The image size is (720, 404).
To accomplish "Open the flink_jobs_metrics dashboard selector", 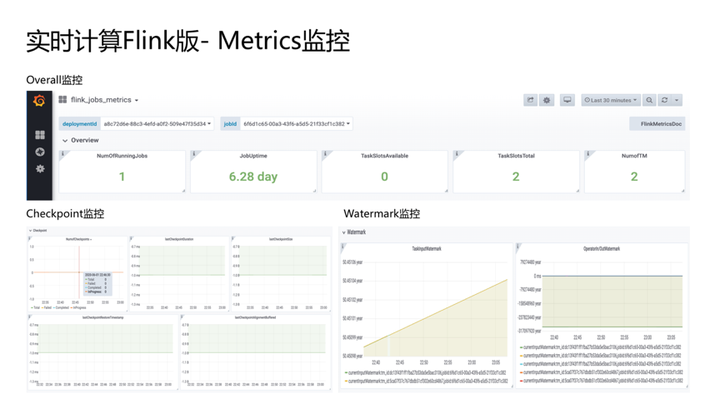I will point(99,100).
